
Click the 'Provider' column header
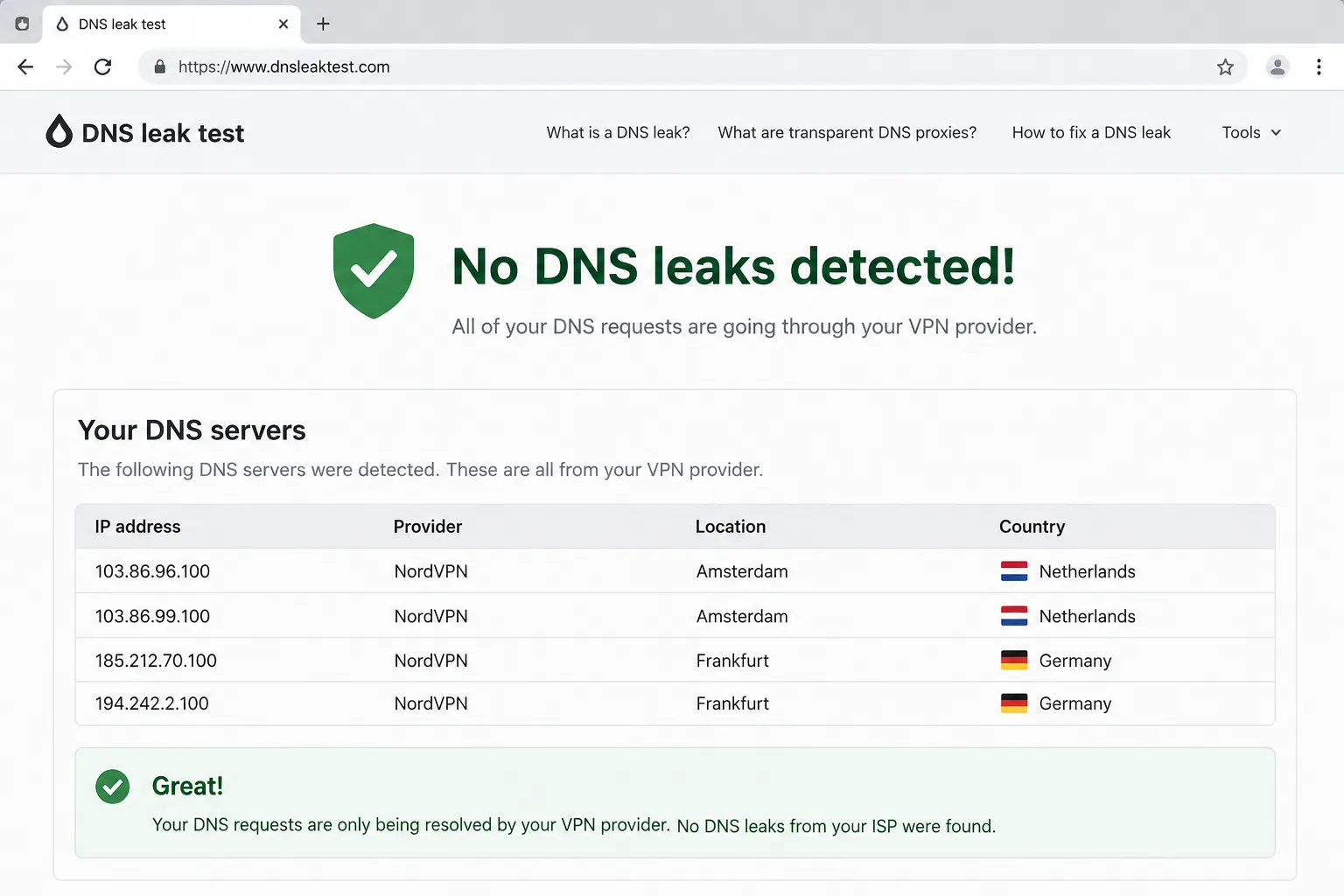click(x=428, y=527)
